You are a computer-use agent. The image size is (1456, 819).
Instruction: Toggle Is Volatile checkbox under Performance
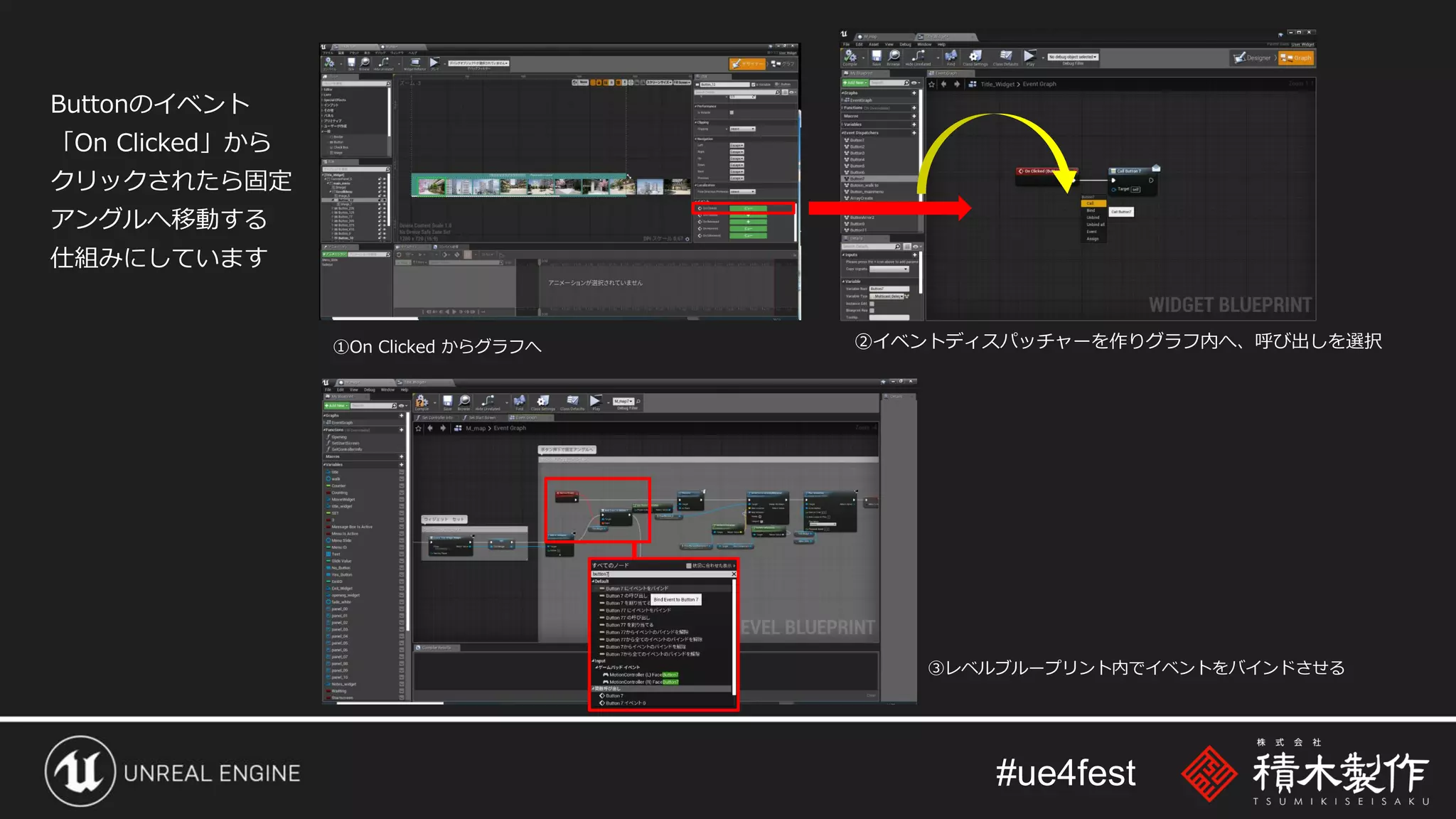coord(732,112)
